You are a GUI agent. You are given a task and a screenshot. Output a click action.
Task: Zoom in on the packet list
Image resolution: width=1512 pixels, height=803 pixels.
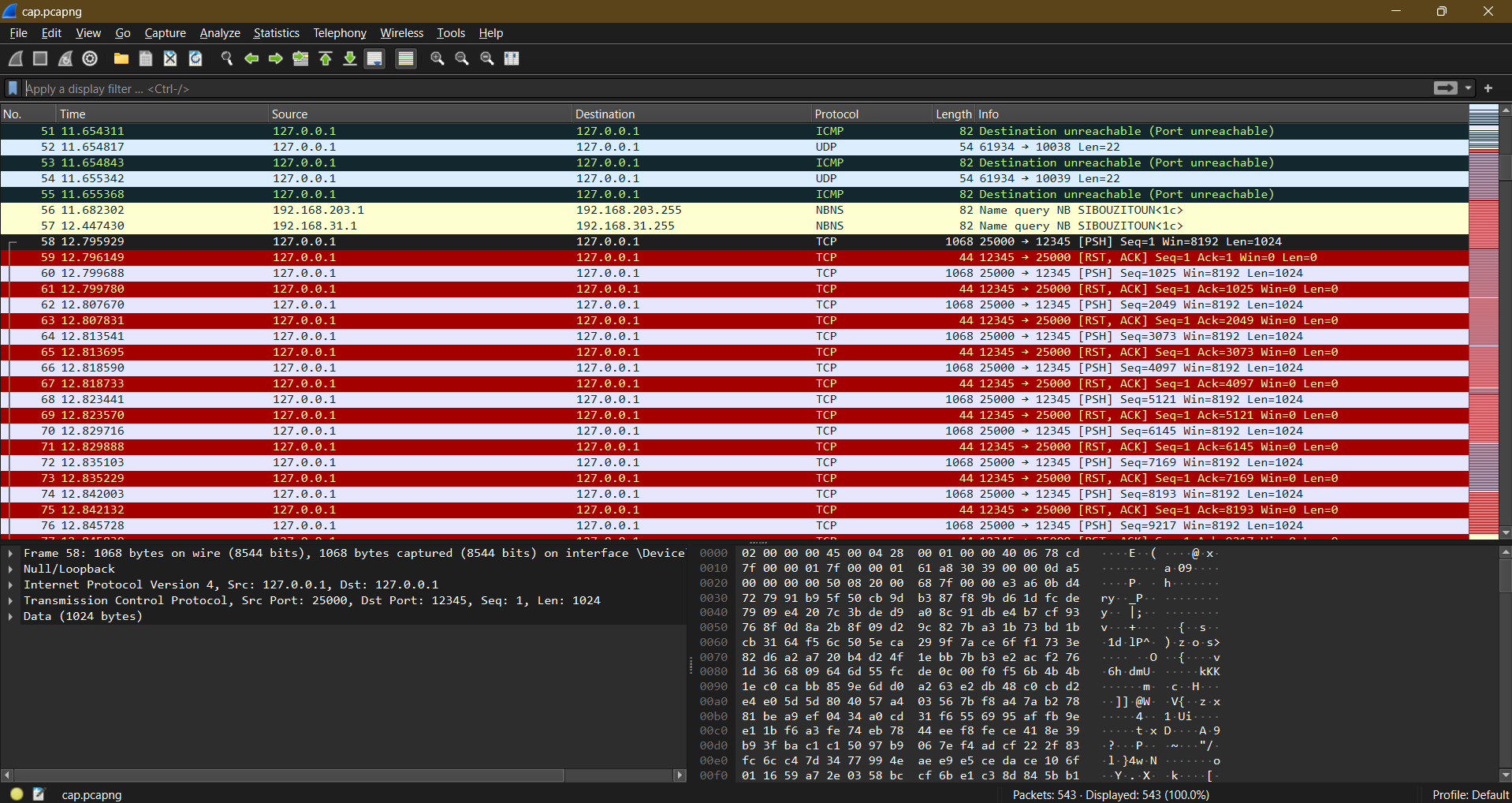(x=436, y=58)
